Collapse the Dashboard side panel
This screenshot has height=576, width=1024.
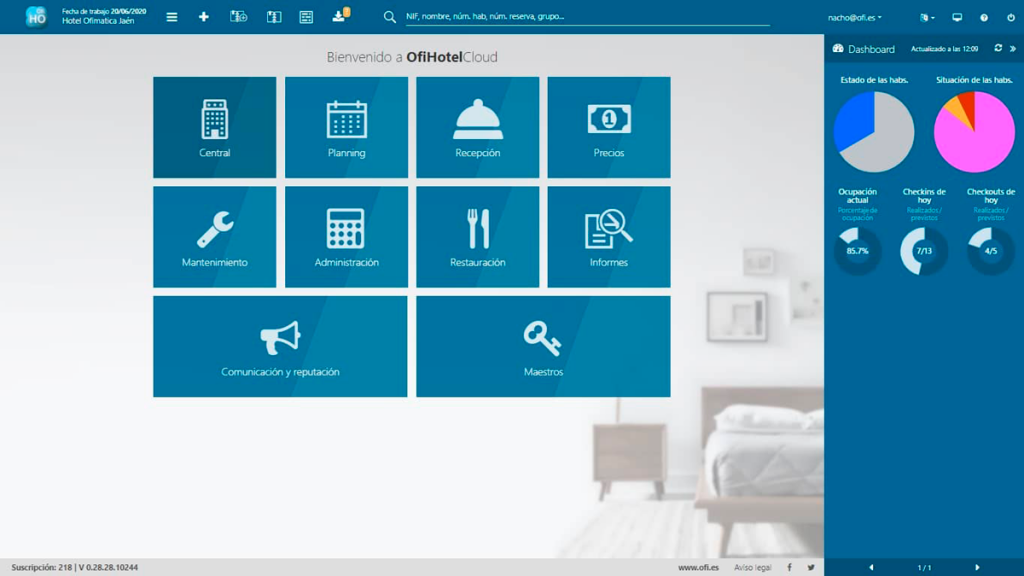(x=1013, y=48)
